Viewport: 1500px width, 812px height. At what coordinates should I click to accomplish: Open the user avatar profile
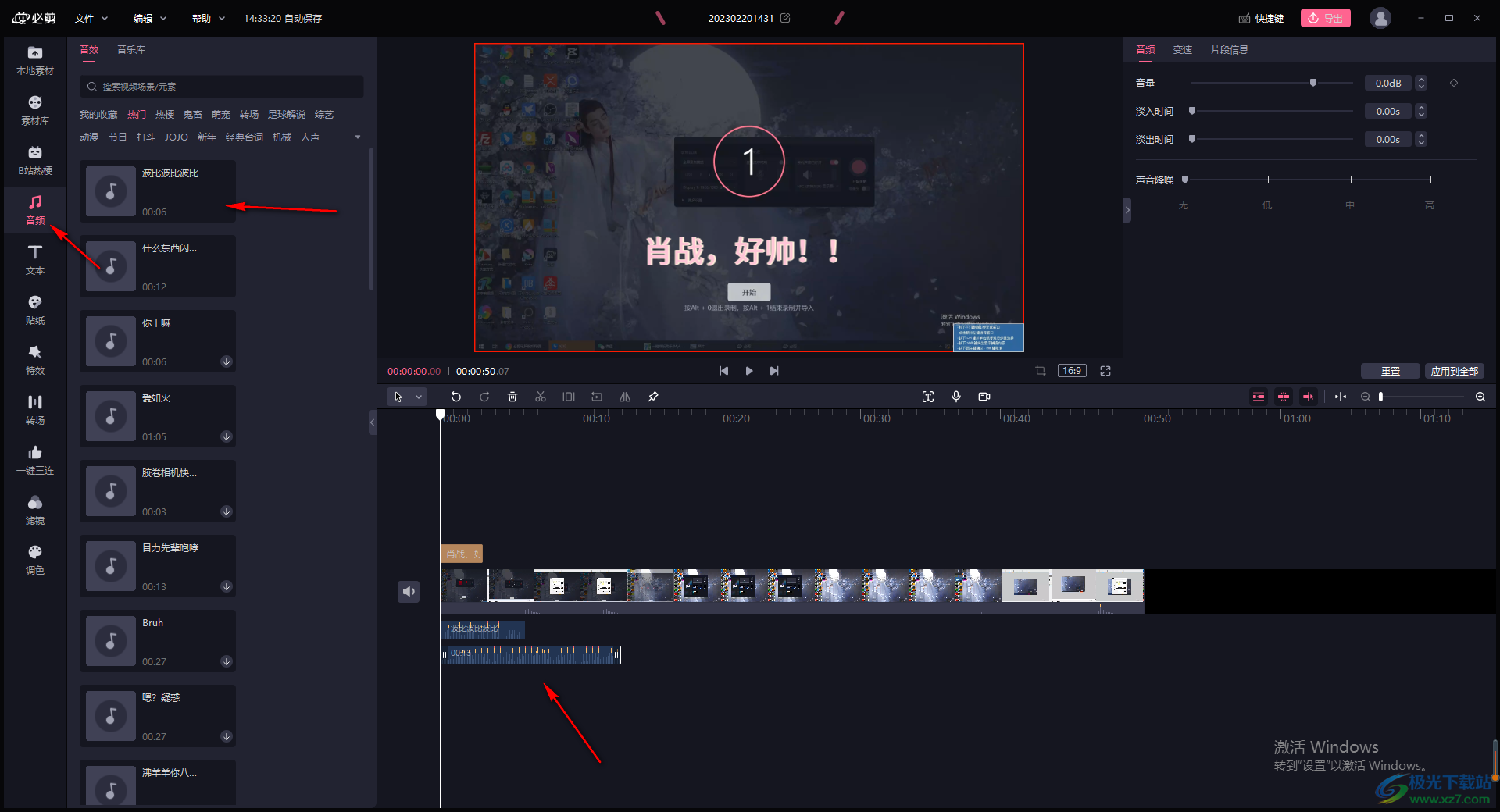[1380, 18]
